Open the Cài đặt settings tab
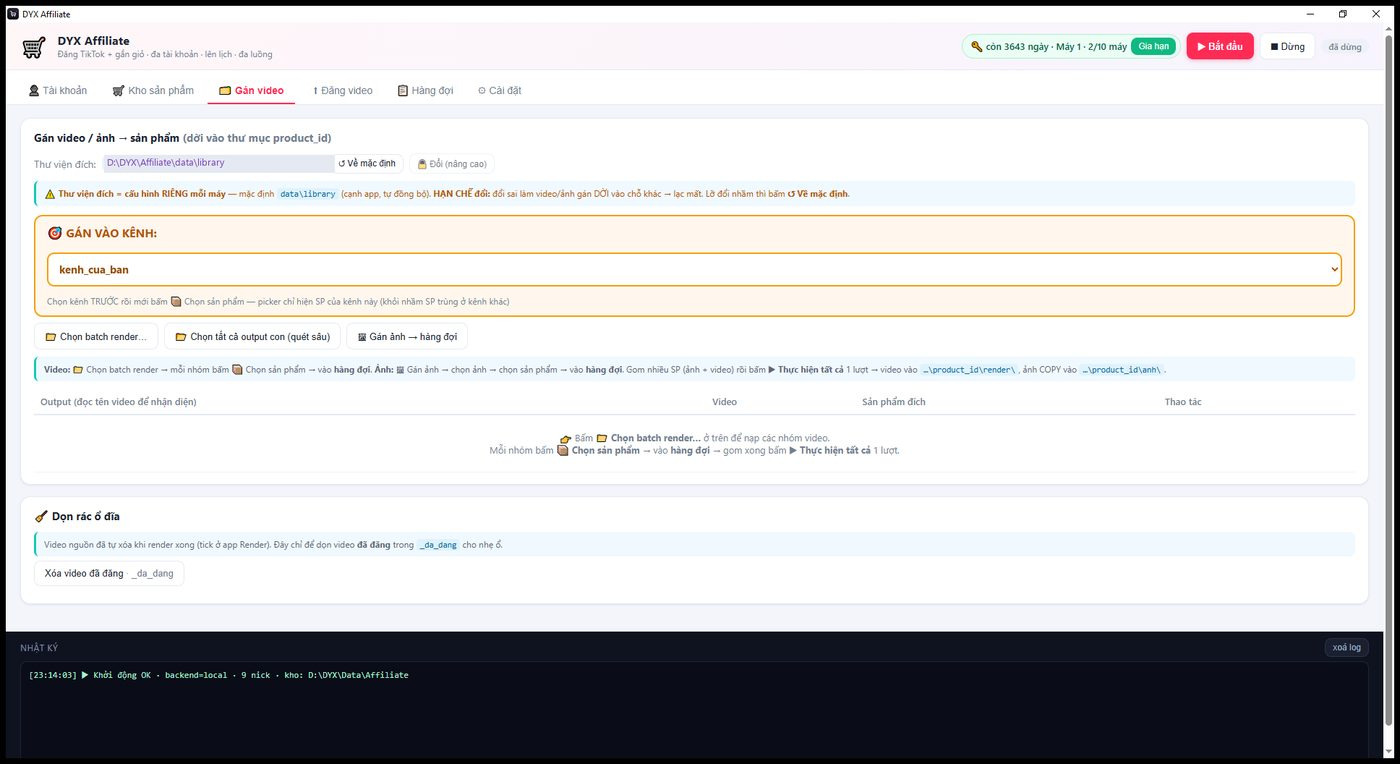 click(499, 90)
